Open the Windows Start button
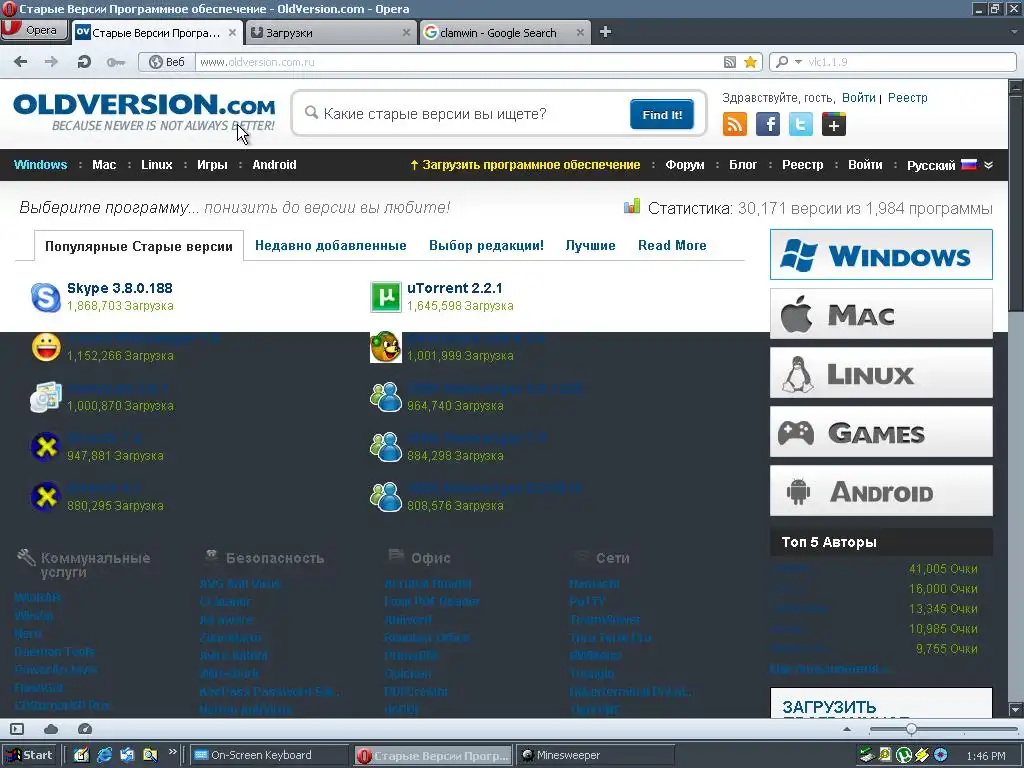The height and width of the screenshot is (768, 1024). pyautogui.click(x=29, y=755)
